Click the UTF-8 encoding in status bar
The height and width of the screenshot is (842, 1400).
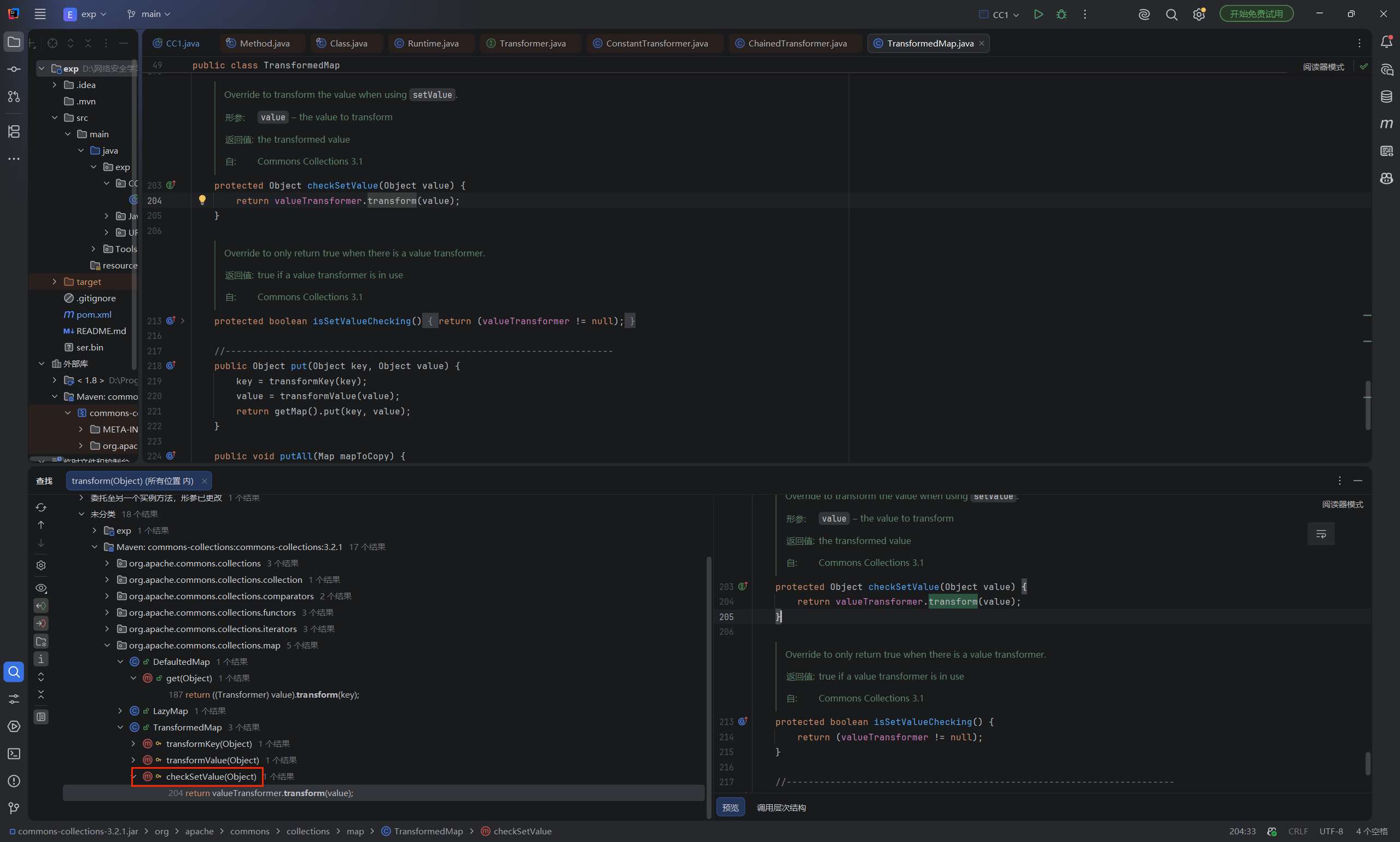pyautogui.click(x=1331, y=831)
